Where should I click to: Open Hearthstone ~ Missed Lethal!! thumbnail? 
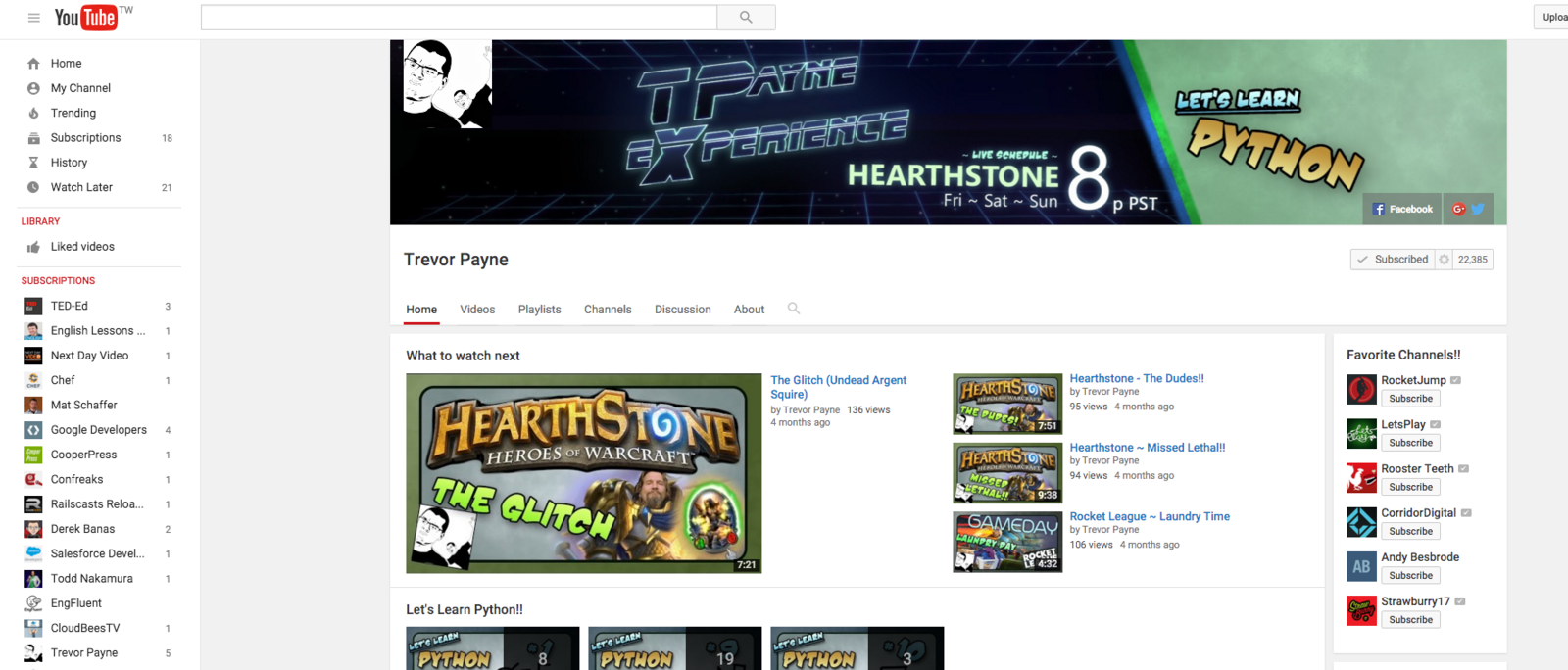pos(1007,472)
